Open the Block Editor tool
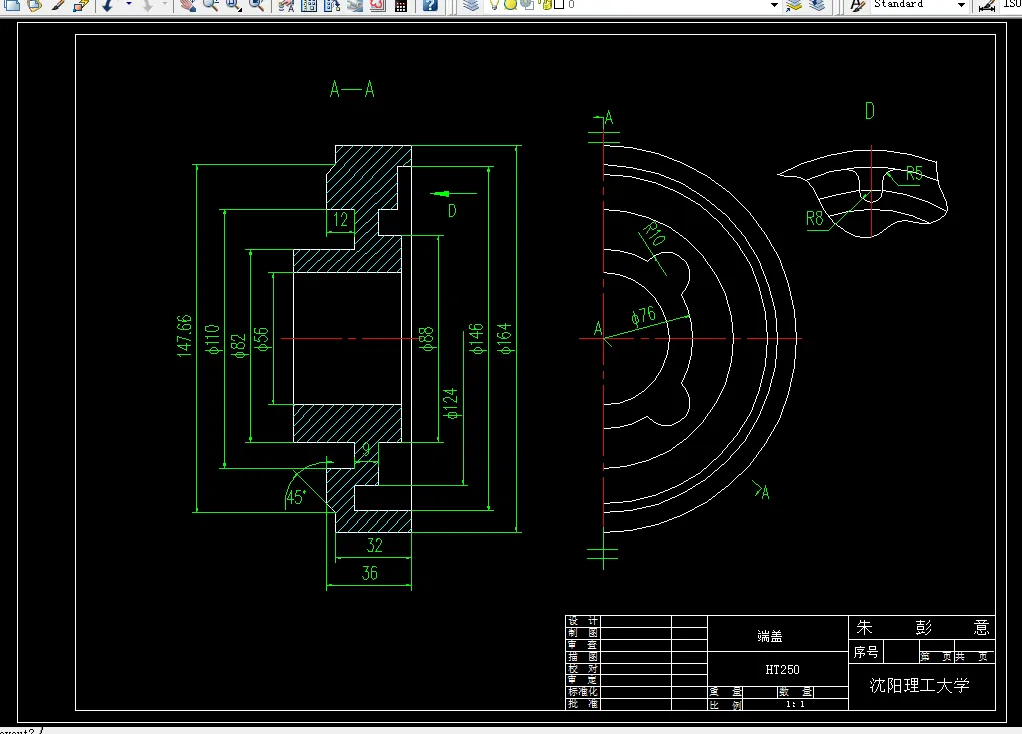Screen dimensions: 1022x734 coord(81,5)
